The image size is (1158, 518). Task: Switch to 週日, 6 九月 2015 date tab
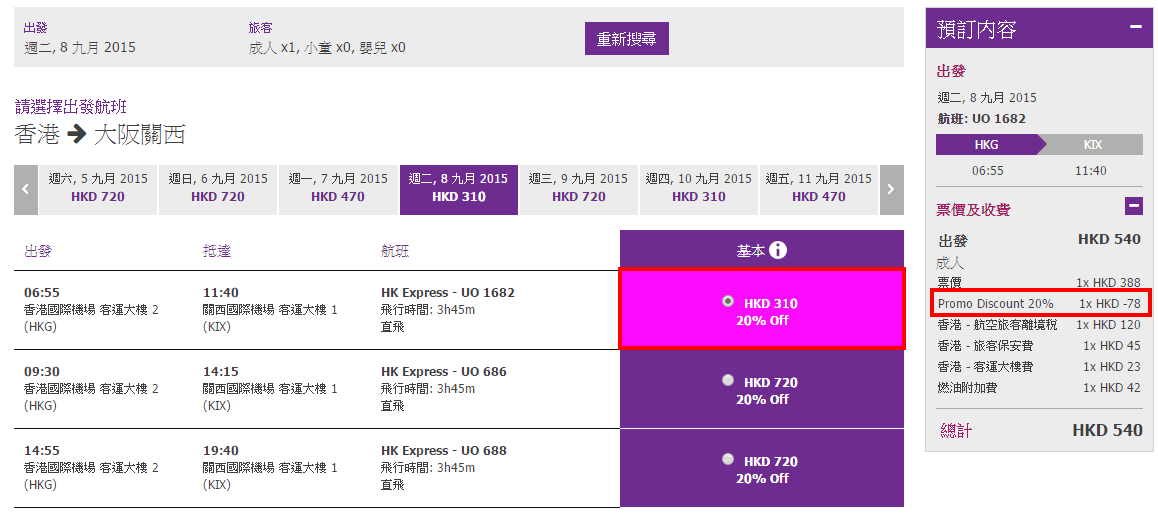pyautogui.click(x=218, y=188)
